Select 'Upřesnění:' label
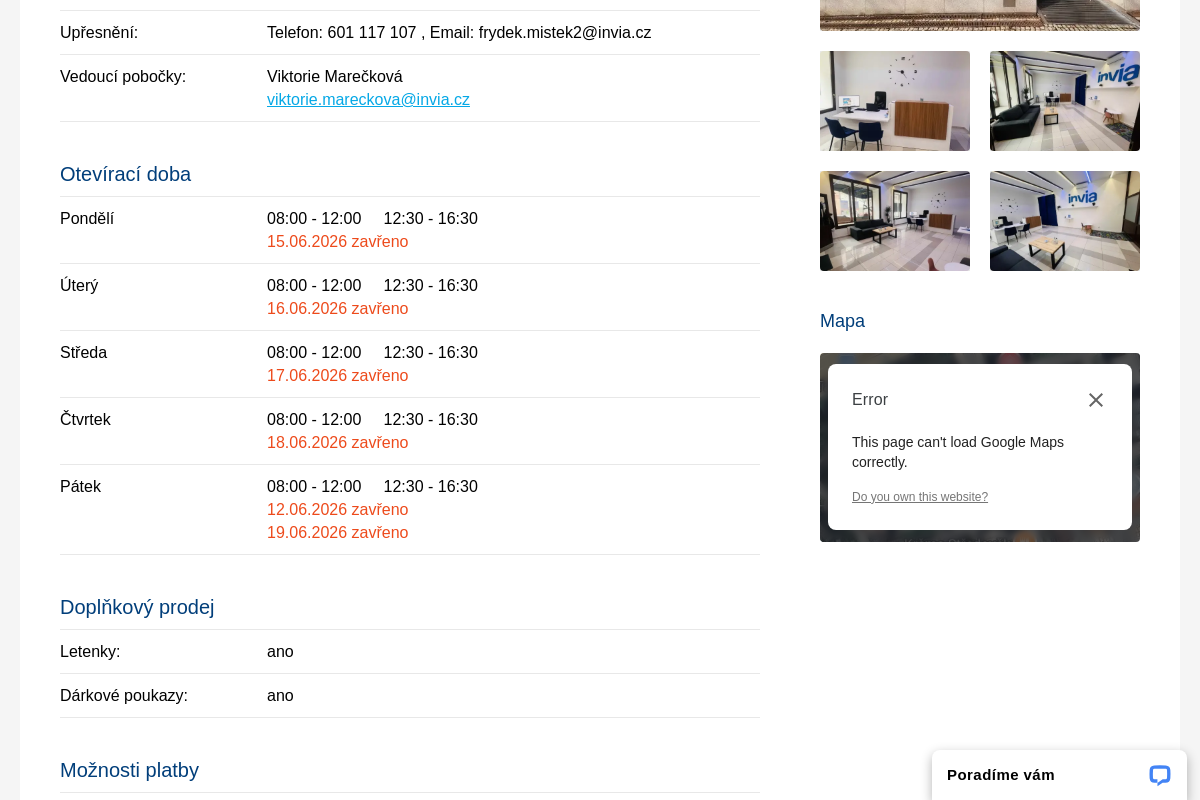 [99, 33]
